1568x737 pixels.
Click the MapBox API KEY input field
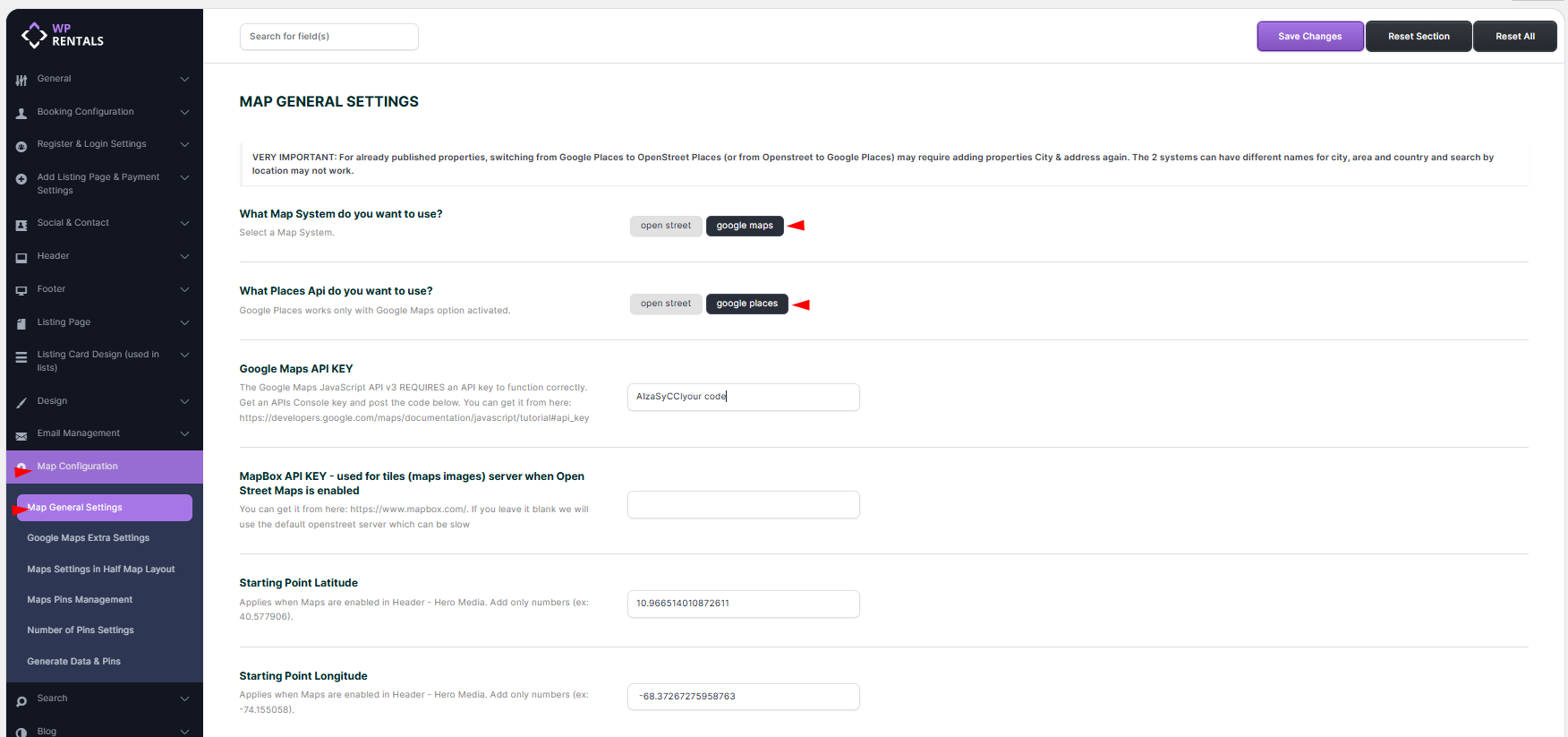click(743, 505)
